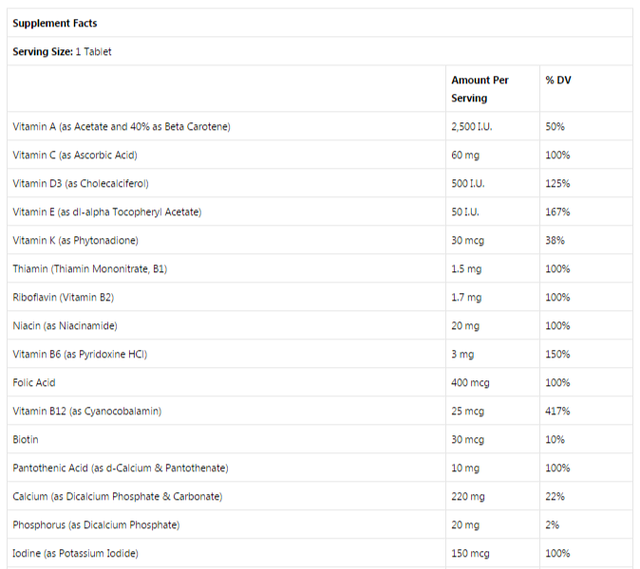Select Vitamin E's 167% daily value
The image size is (640, 569).
click(557, 212)
